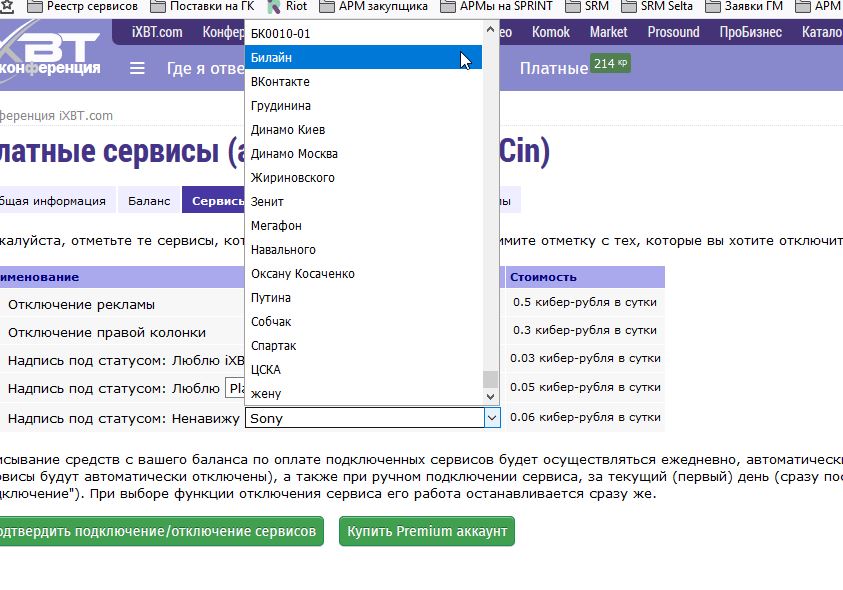Click the dropdown list scroll-up arrow

(x=490, y=30)
